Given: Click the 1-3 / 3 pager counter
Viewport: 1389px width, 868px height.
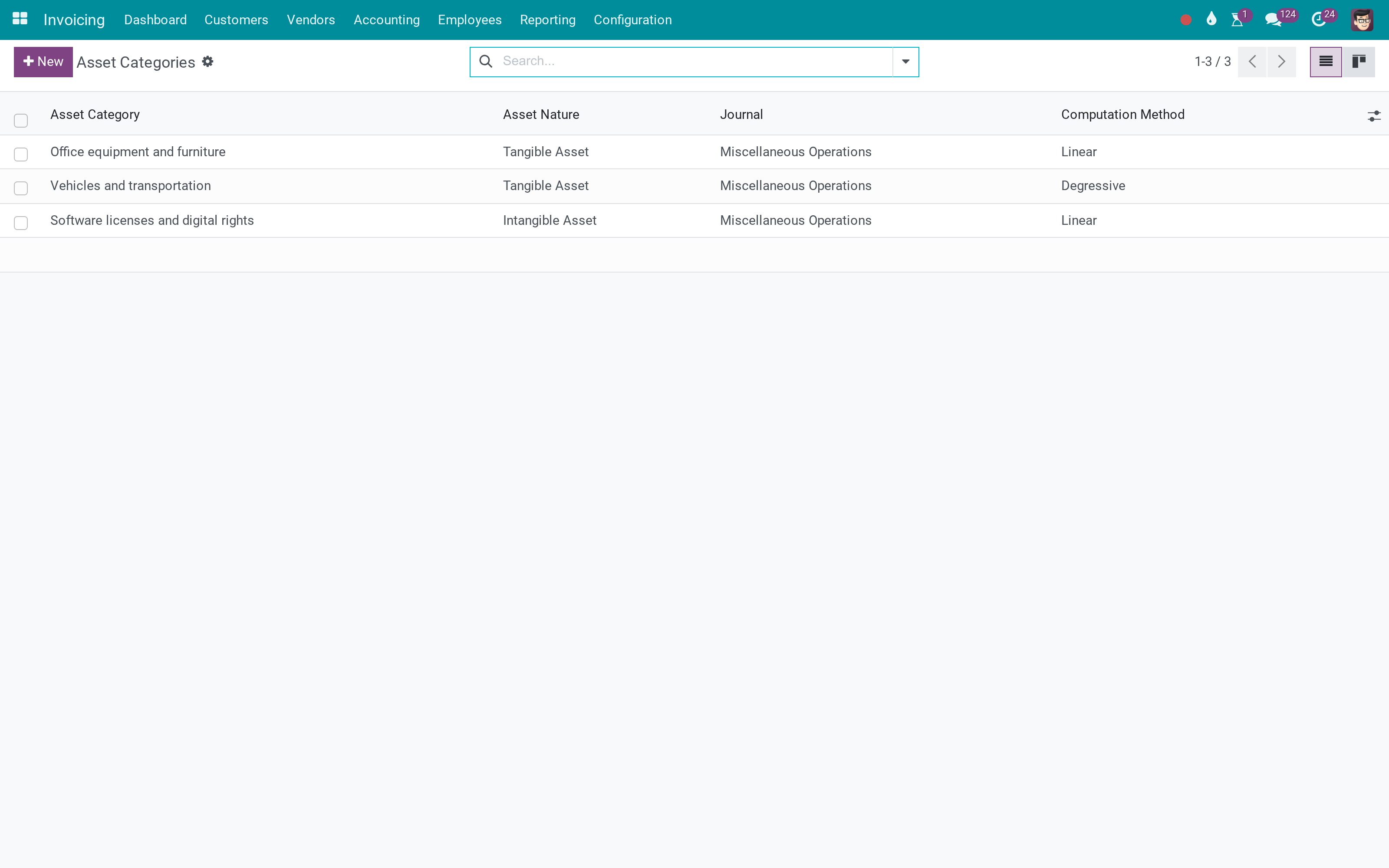Looking at the screenshot, I should pos(1212,62).
